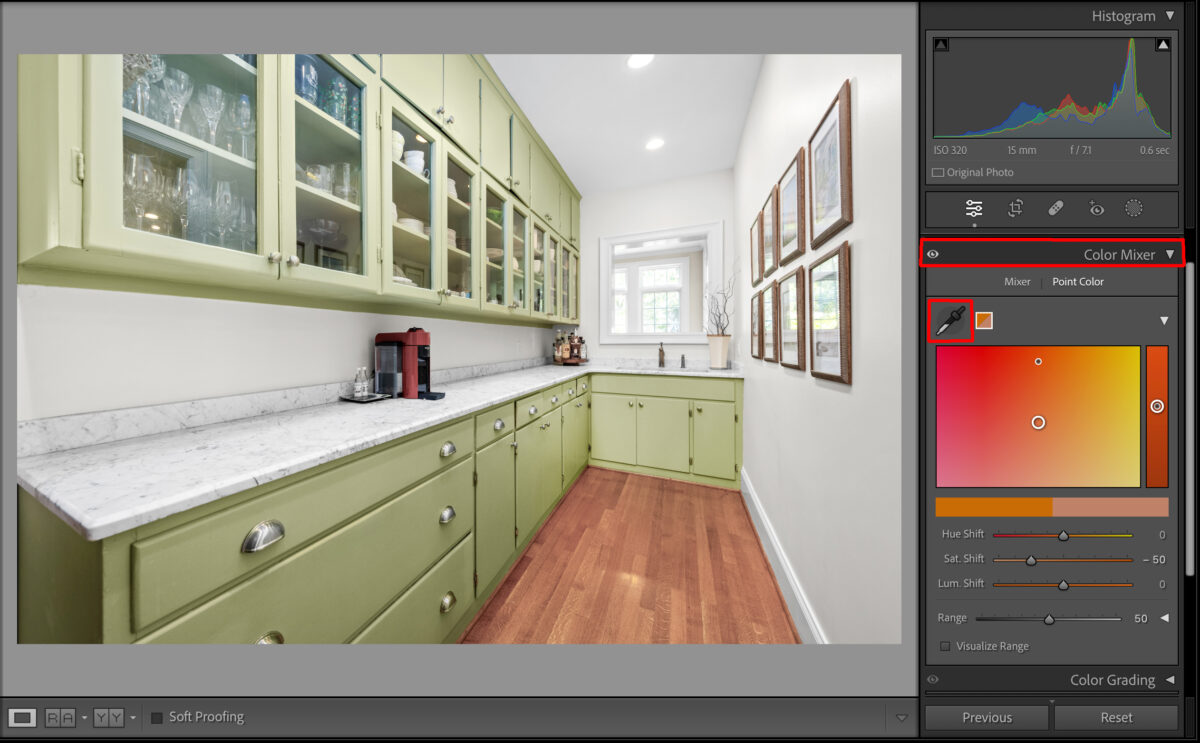Select the Loupe view icon
Screen dimensions: 1200x743
pos(22,717)
